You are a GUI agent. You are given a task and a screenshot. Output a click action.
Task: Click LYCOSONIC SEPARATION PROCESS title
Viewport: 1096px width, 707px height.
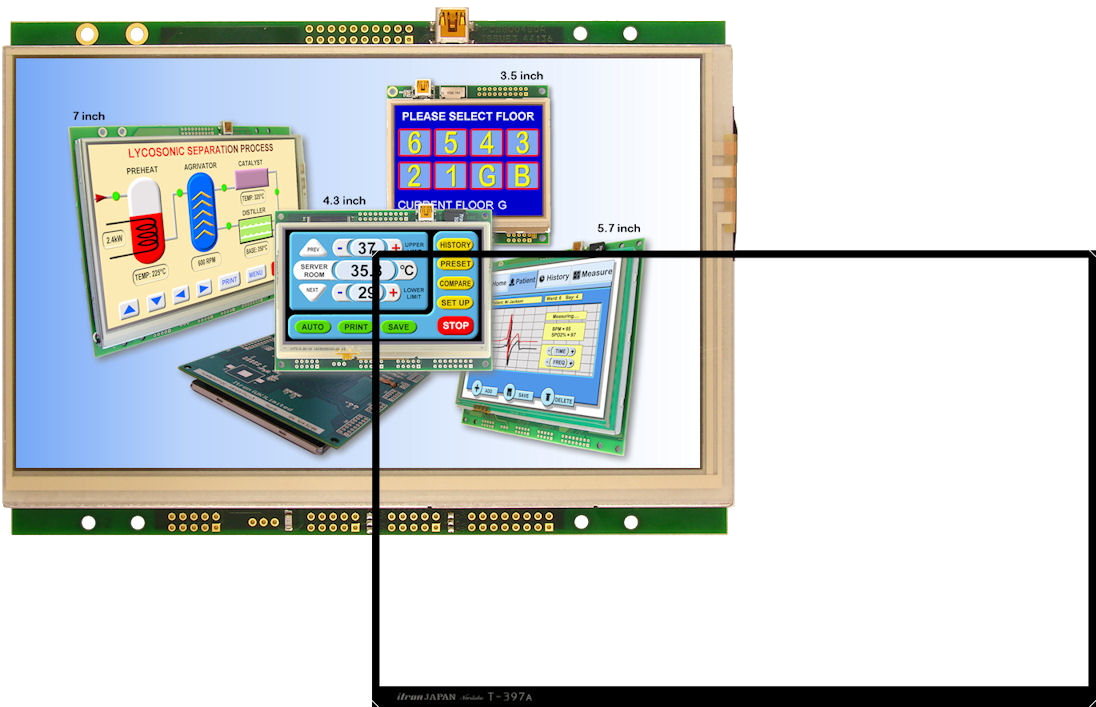[201, 150]
